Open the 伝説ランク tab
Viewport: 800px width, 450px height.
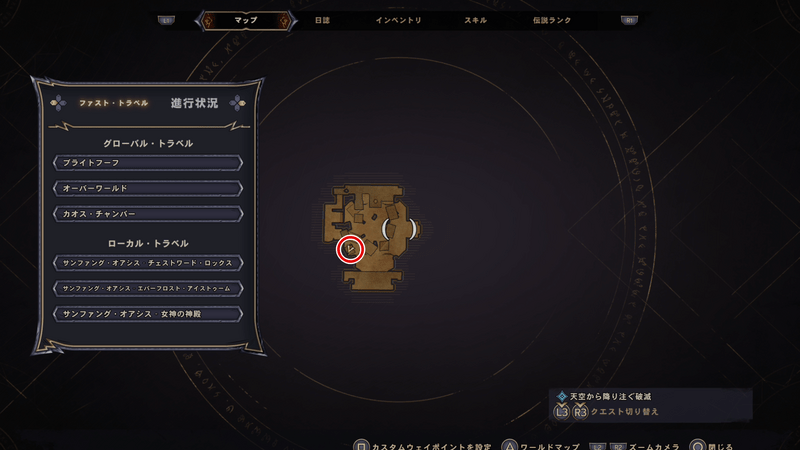(x=552, y=20)
